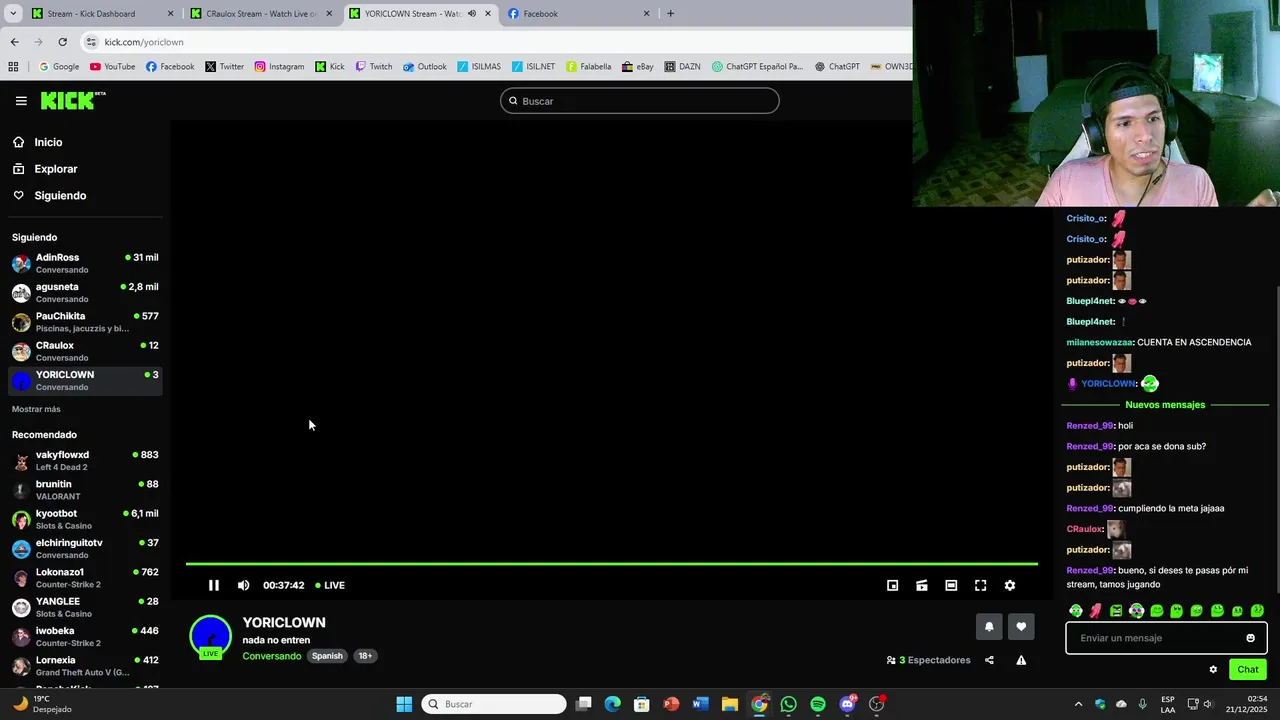Open Lornexia recommended channel
Viewport: 1280px width, 720px height.
[x=85, y=665]
